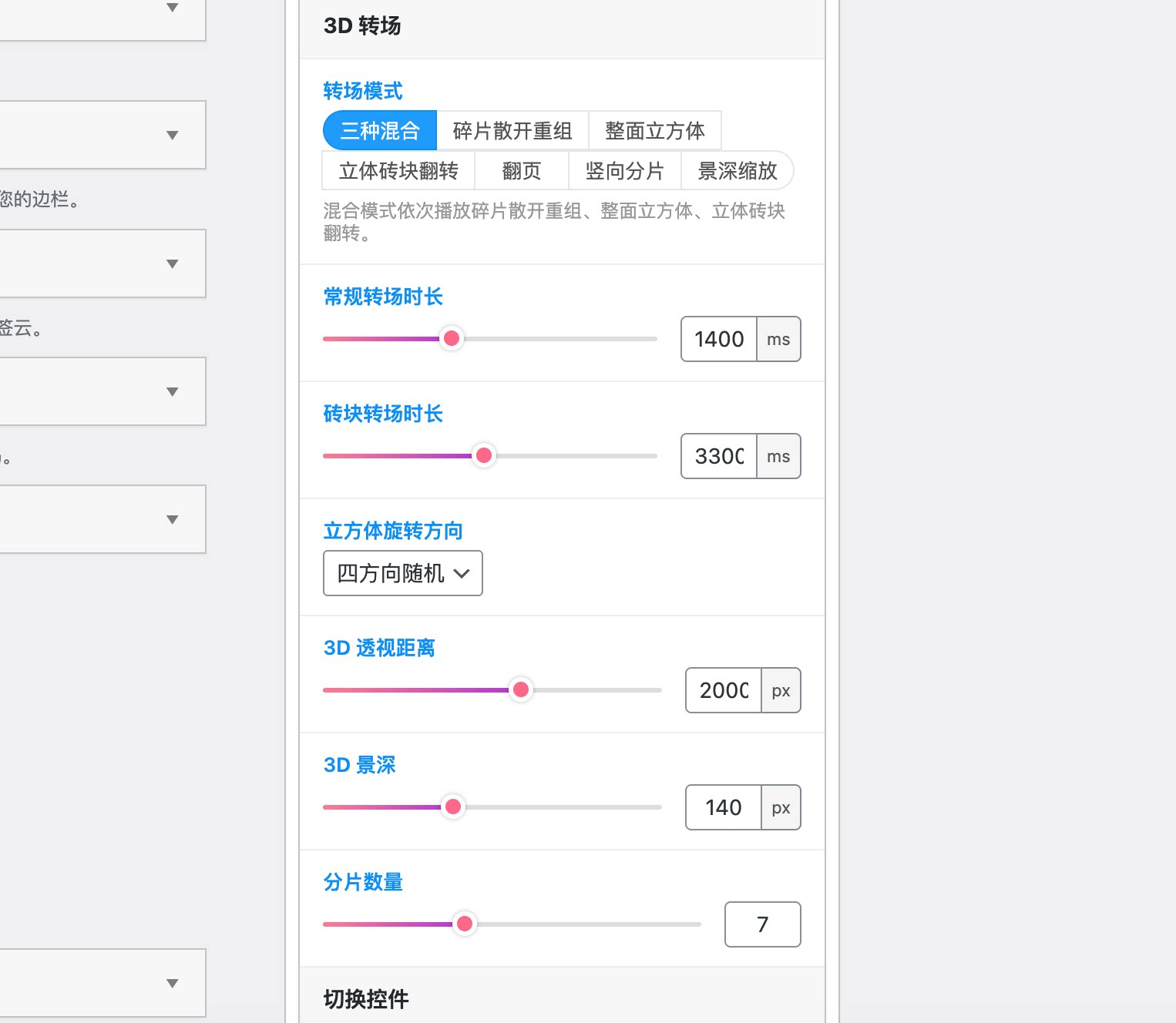Focus the 分片数量 value field showing 7

[763, 924]
